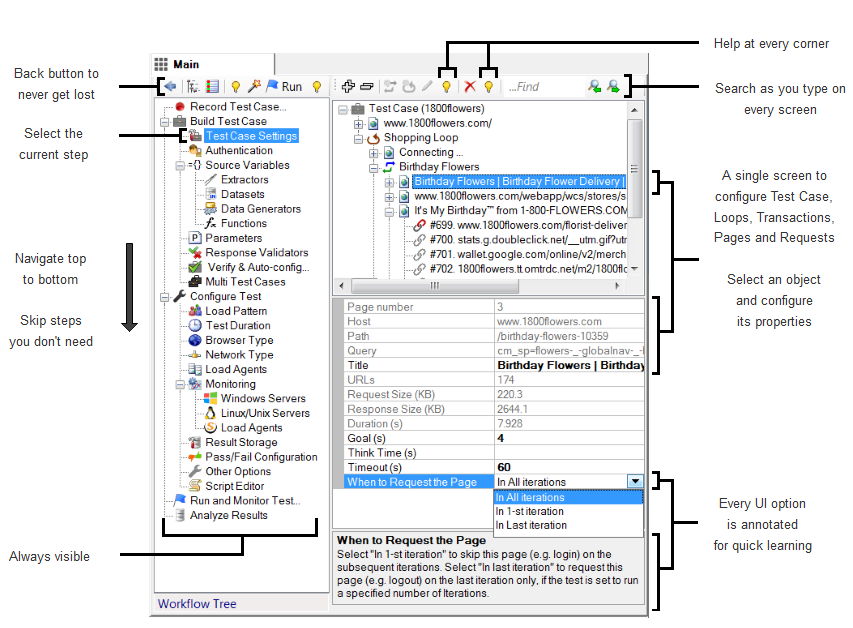
Task: Click the add (plus) icon above the test tree
Action: [x=347, y=86]
